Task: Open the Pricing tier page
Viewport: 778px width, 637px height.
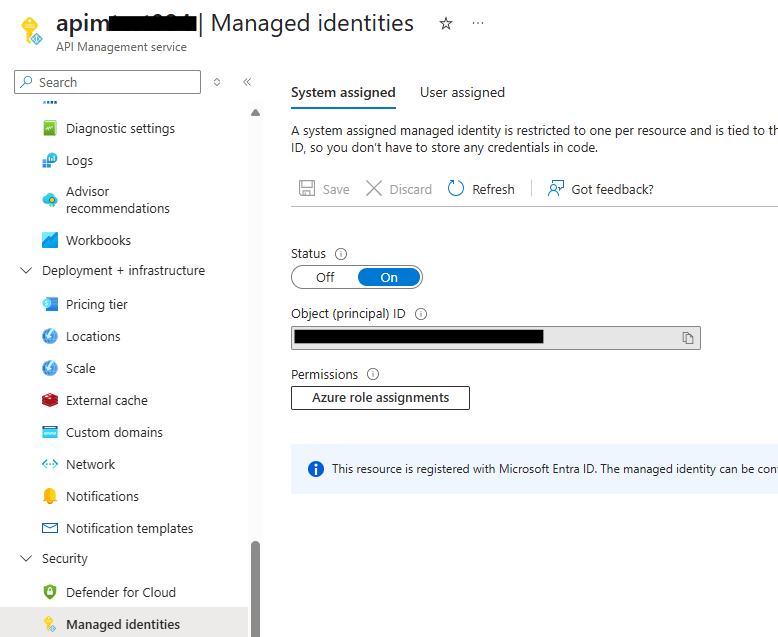Action: (x=97, y=304)
